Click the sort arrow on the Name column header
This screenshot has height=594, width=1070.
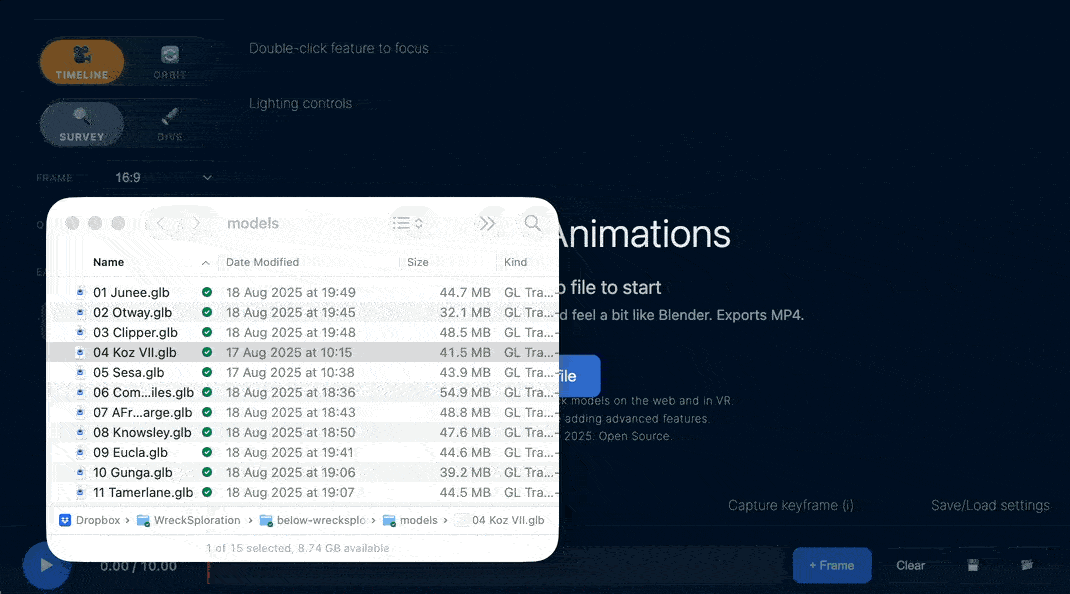[x=206, y=262]
